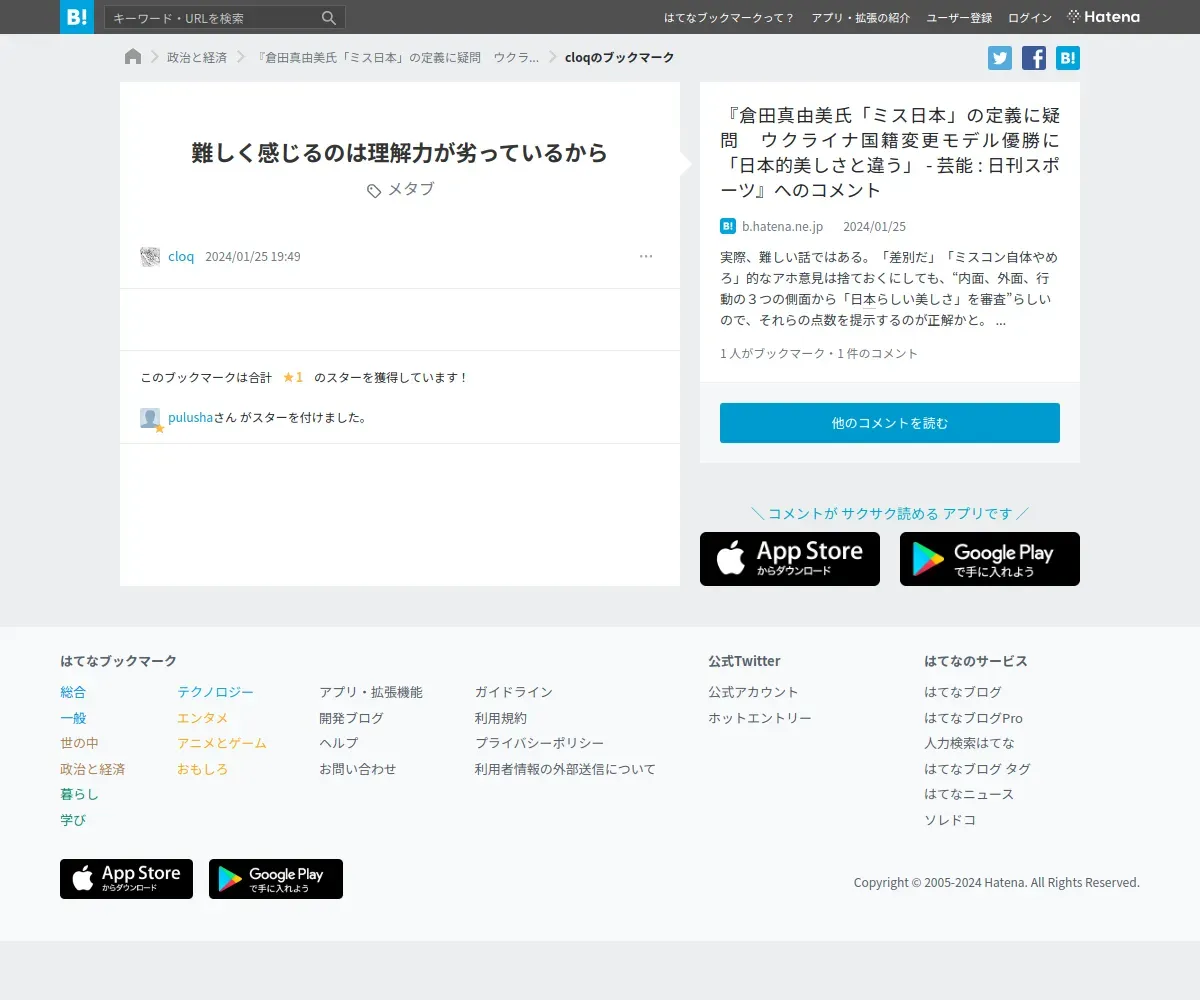
Task: Click the search magnifier icon
Action: pyautogui.click(x=329, y=18)
